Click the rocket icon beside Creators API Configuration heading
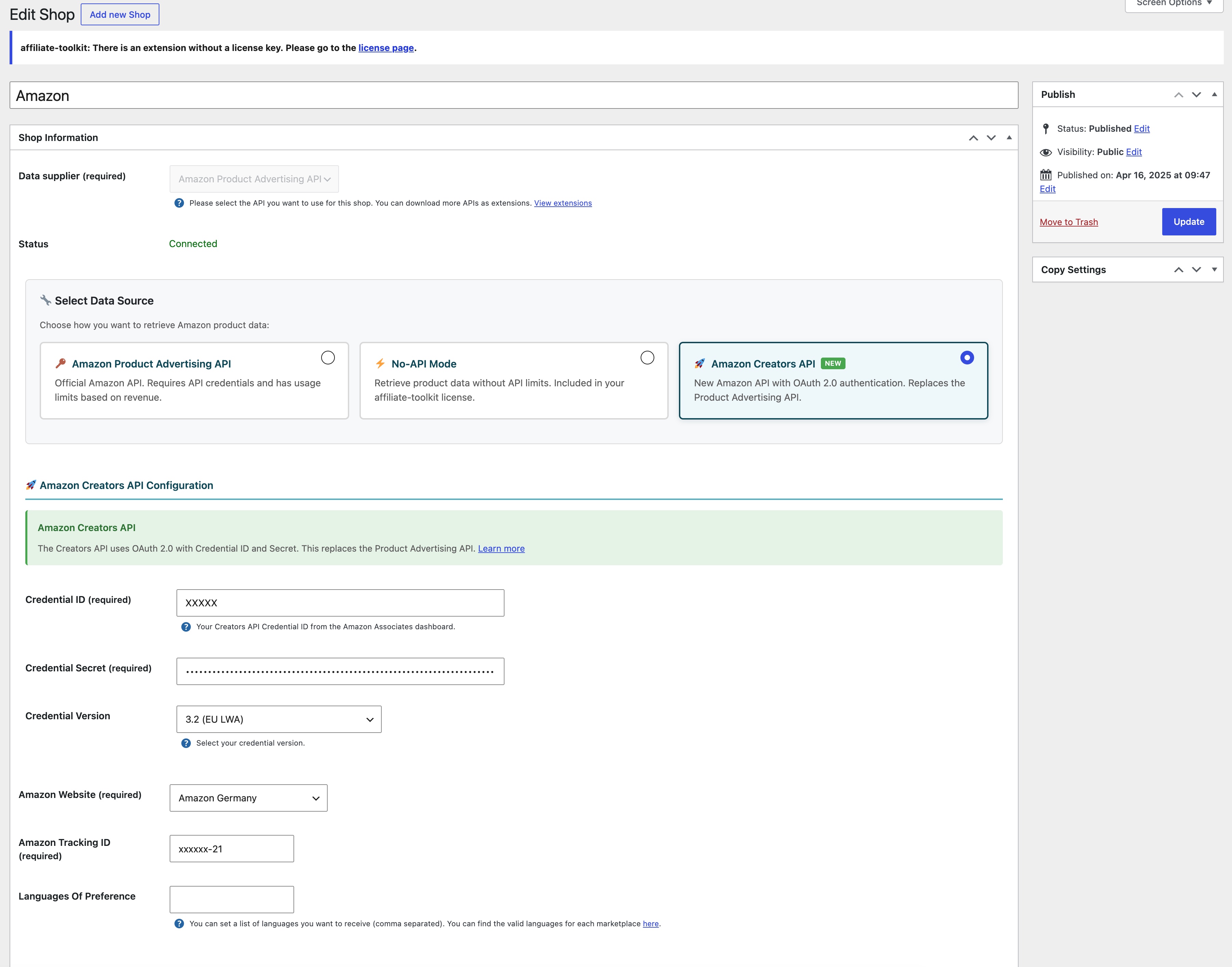Screen dimensions: 1232x967 [x=31, y=485]
